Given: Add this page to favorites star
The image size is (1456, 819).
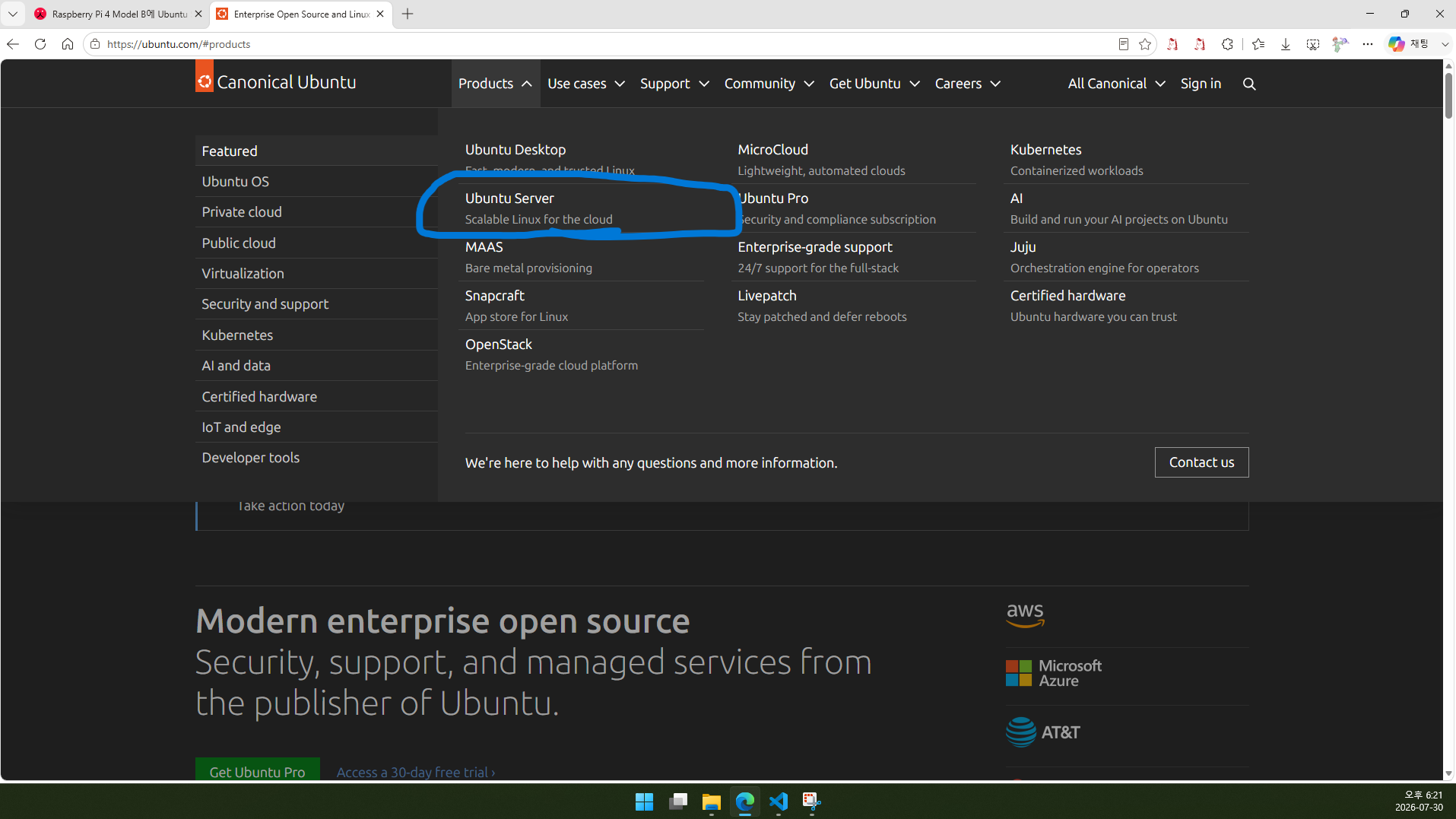Looking at the screenshot, I should (x=1145, y=44).
